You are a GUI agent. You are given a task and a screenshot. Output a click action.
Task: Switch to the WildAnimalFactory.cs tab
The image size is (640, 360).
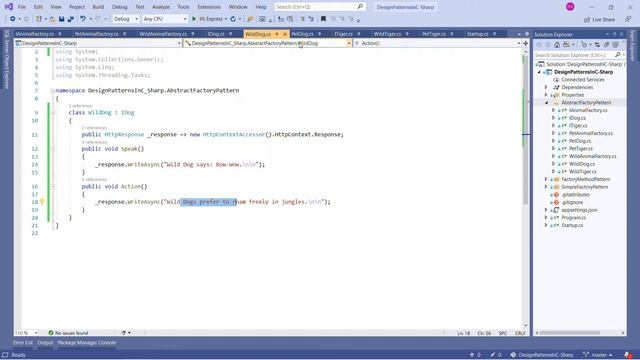point(163,34)
